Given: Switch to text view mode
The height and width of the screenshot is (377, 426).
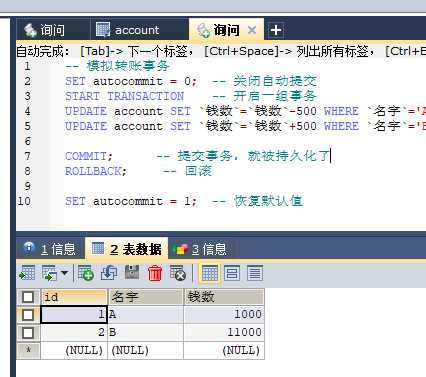Looking at the screenshot, I should point(255,274).
